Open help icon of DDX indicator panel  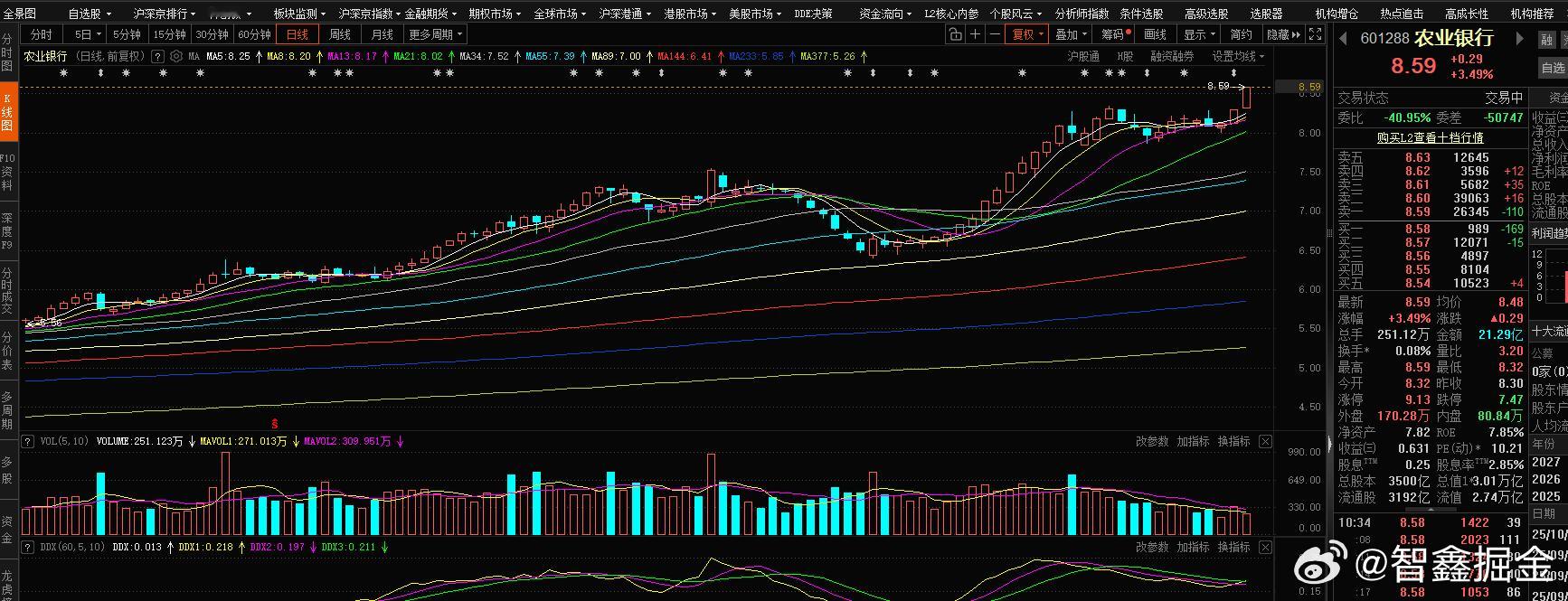[x=28, y=547]
